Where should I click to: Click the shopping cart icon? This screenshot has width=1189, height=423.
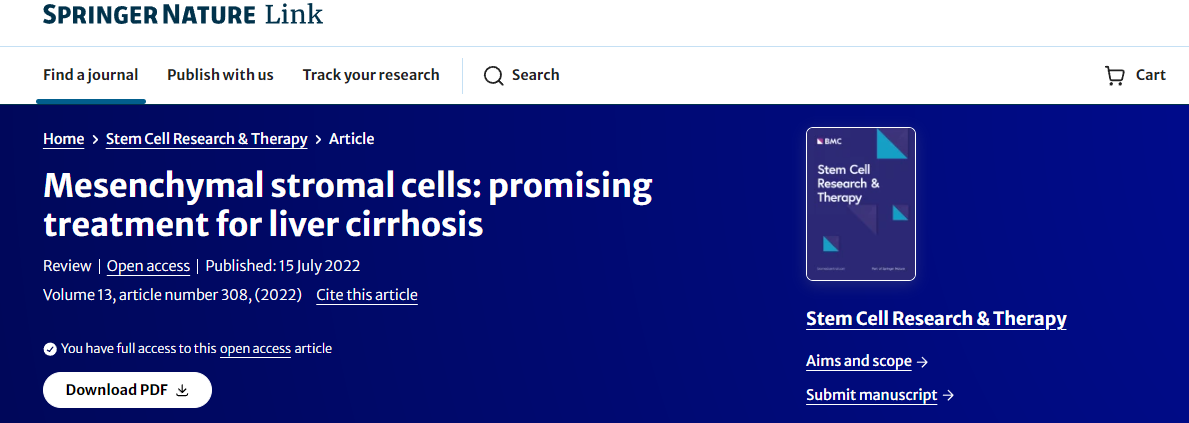[x=1114, y=75]
